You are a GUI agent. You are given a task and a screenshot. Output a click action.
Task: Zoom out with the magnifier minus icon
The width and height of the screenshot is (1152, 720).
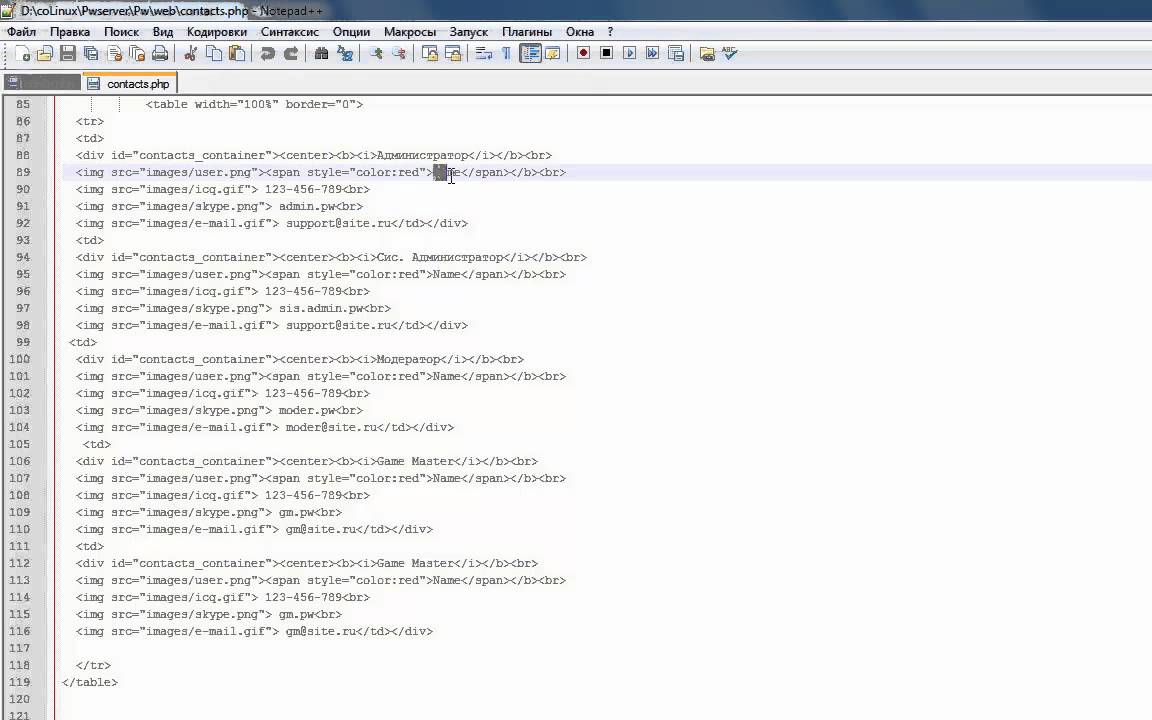click(x=398, y=54)
